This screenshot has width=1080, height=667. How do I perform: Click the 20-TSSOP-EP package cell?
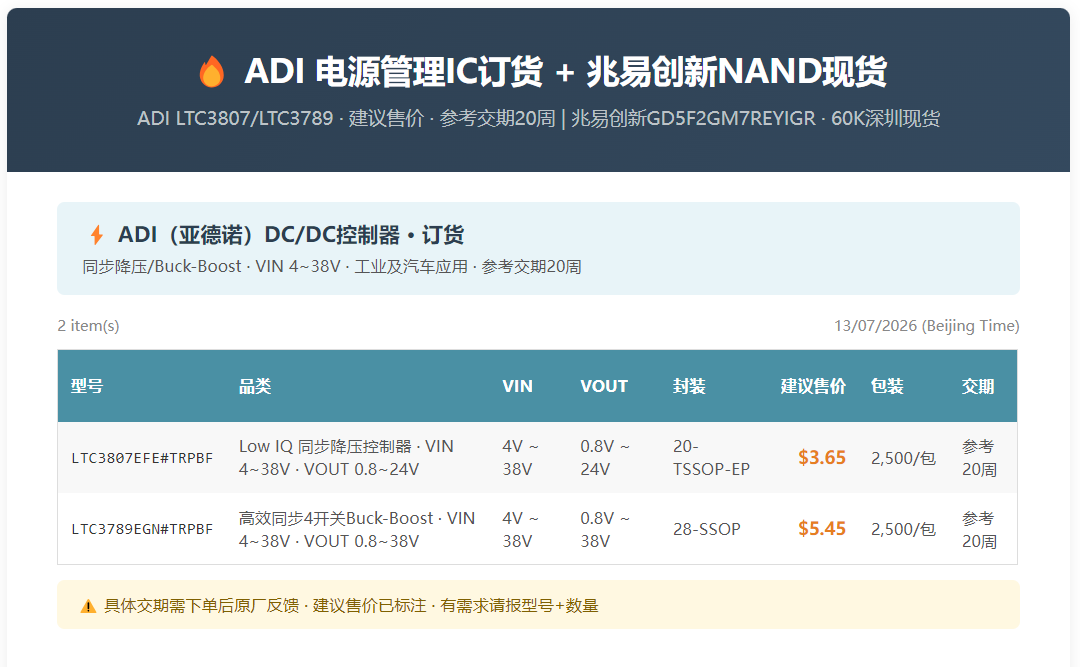pos(712,458)
